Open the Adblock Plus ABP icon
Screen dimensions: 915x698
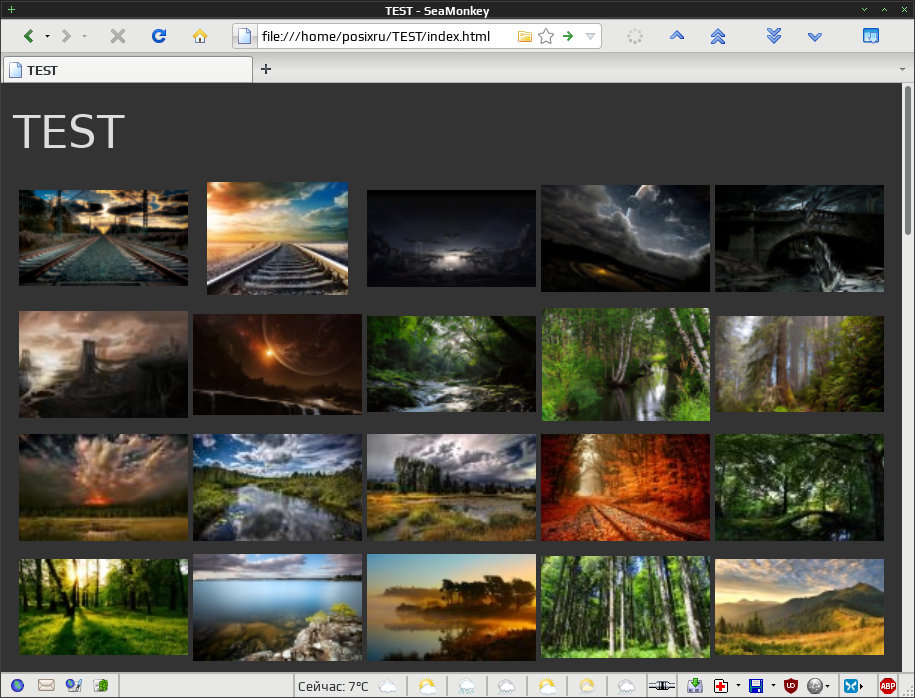[x=888, y=686]
